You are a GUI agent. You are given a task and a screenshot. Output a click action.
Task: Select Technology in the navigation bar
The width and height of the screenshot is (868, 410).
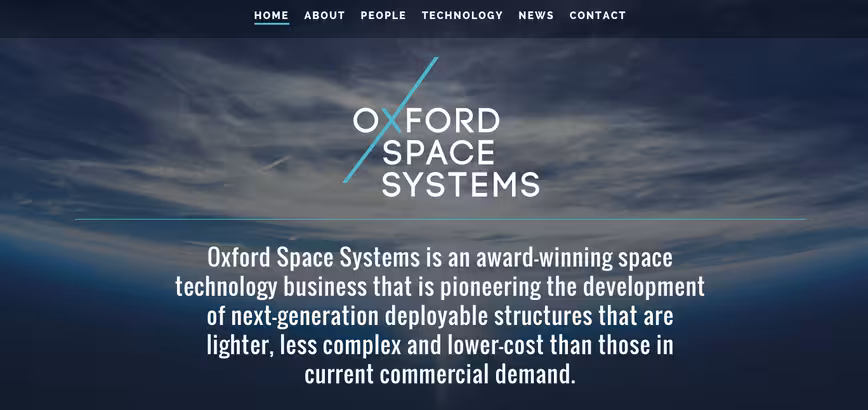pyautogui.click(x=462, y=15)
